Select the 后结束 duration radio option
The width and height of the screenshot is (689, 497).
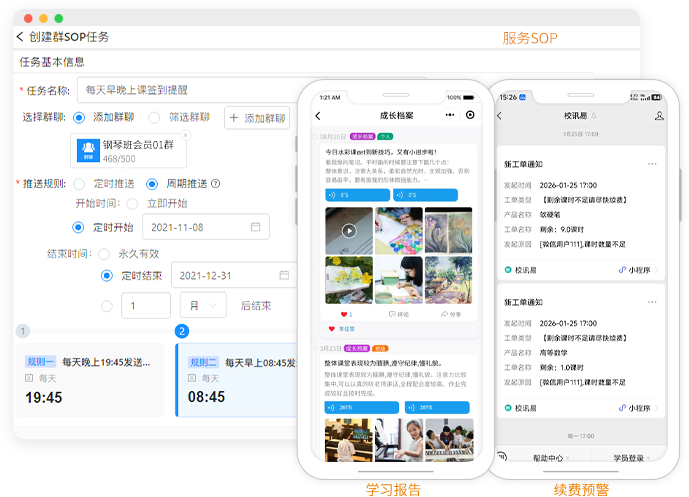pos(107,306)
